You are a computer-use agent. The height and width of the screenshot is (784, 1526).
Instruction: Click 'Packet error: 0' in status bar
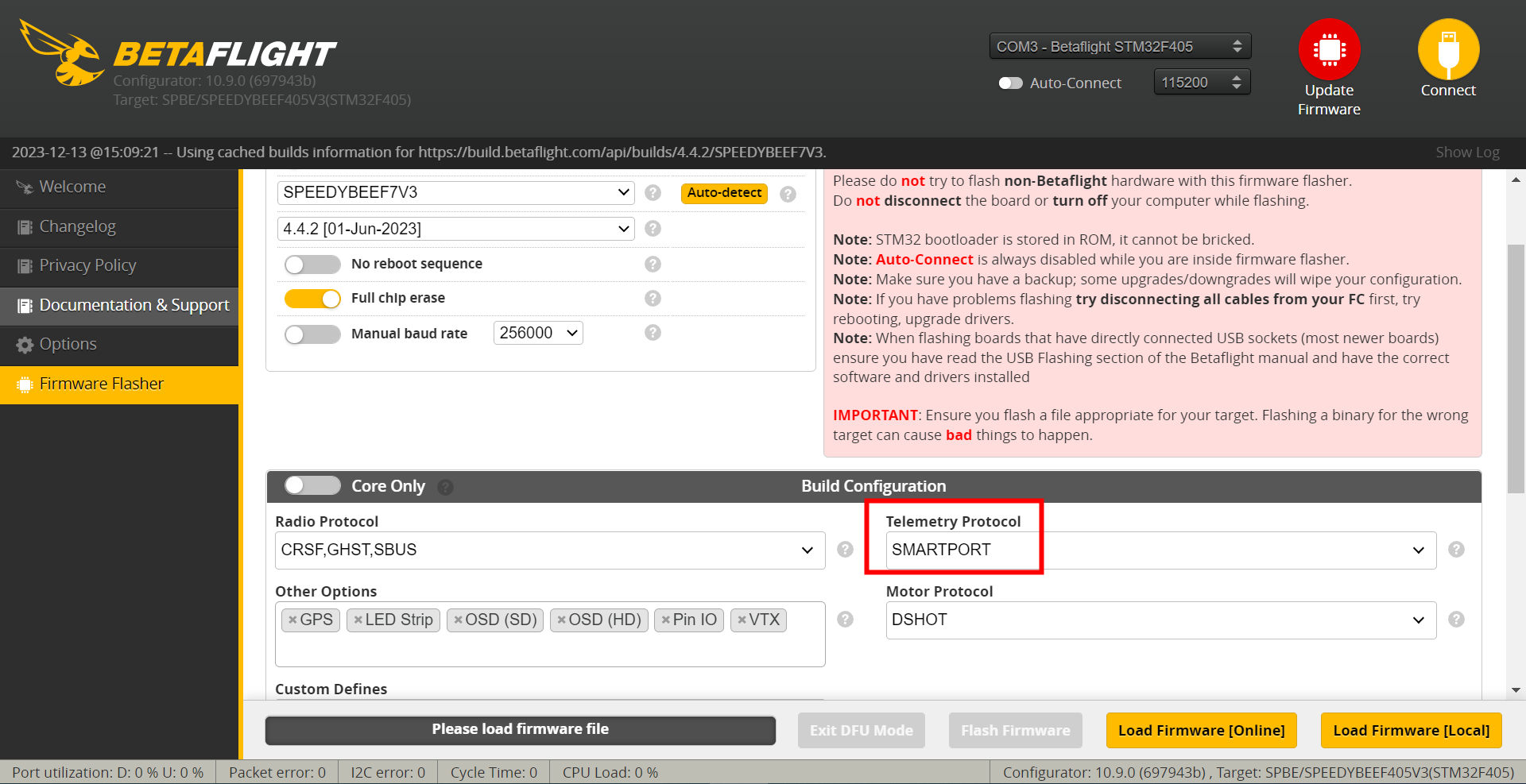277,773
